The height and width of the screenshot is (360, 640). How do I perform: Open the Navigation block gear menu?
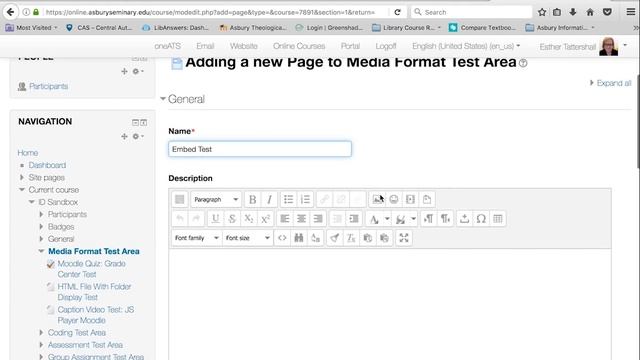tap(138, 136)
